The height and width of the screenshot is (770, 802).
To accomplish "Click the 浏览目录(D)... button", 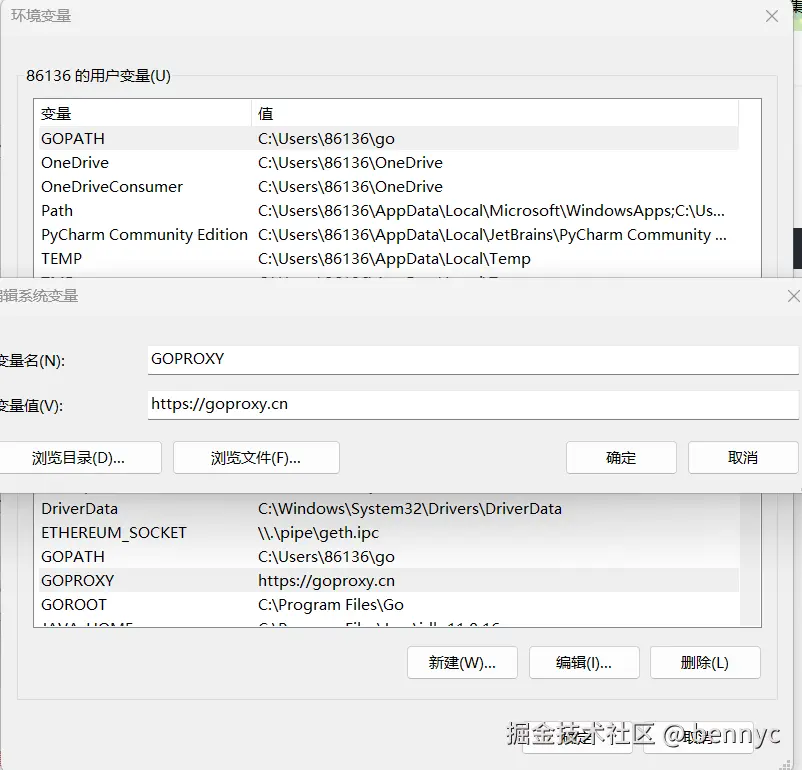I will (80, 458).
